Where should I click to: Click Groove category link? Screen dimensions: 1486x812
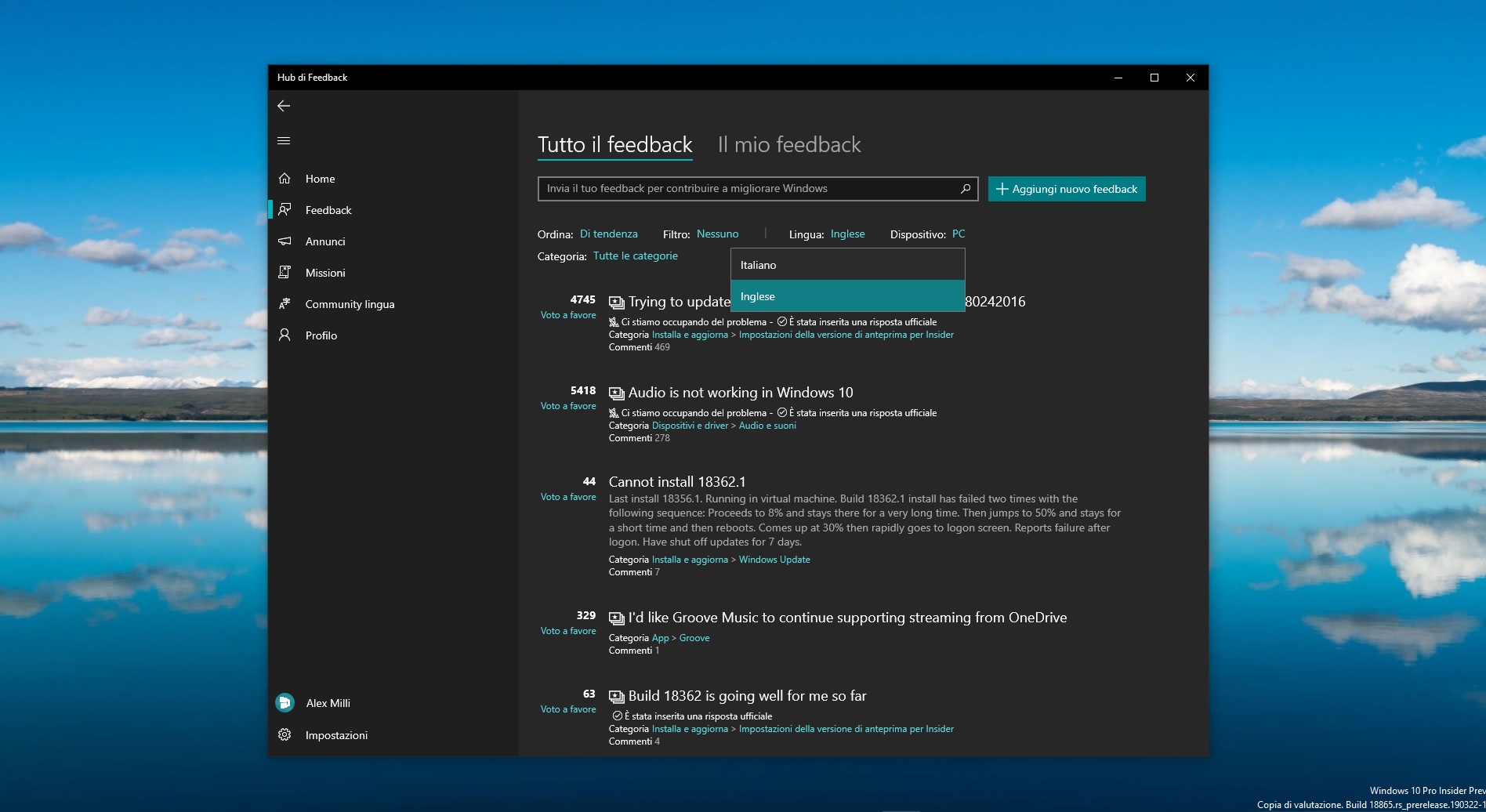pos(694,638)
